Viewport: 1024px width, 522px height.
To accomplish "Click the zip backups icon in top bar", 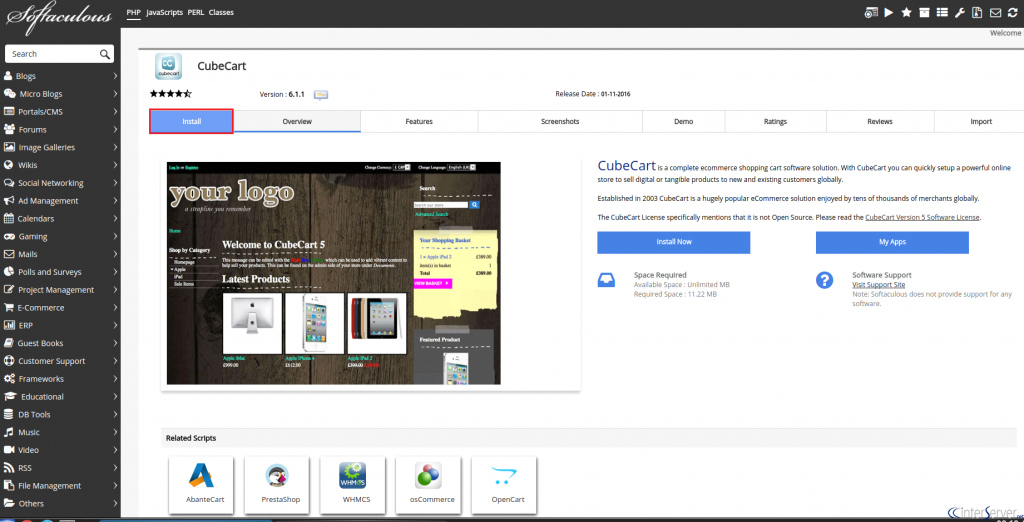I will tap(977, 12).
